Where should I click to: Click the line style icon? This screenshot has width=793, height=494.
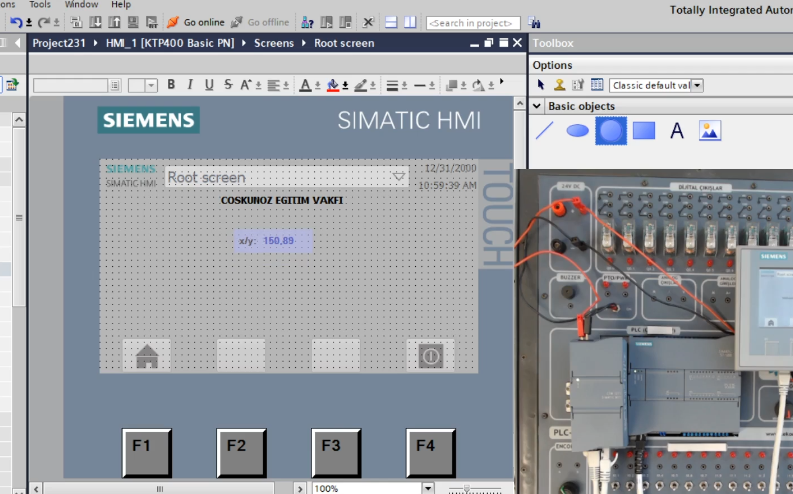tap(420, 85)
